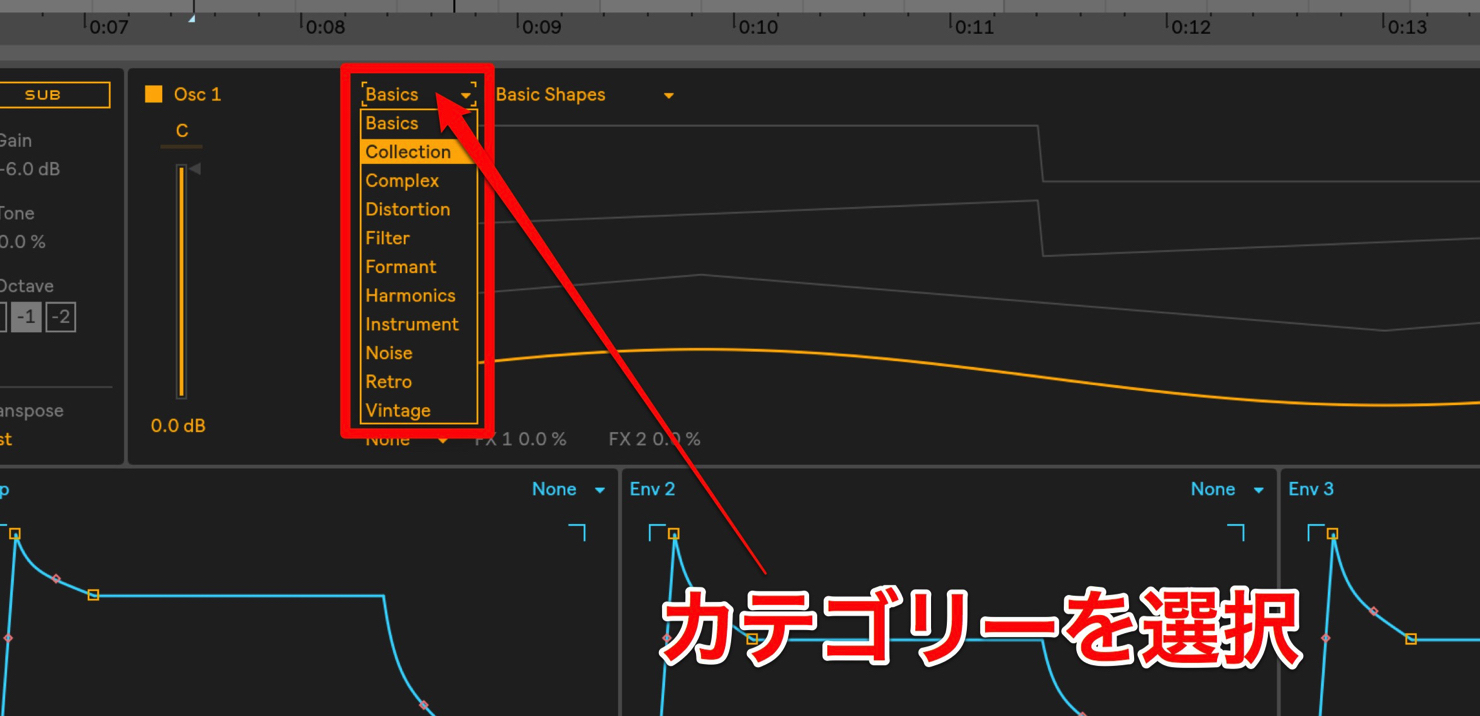This screenshot has height=716, width=1480.
Task: Switch to the Env 2 tab
Action: [652, 489]
